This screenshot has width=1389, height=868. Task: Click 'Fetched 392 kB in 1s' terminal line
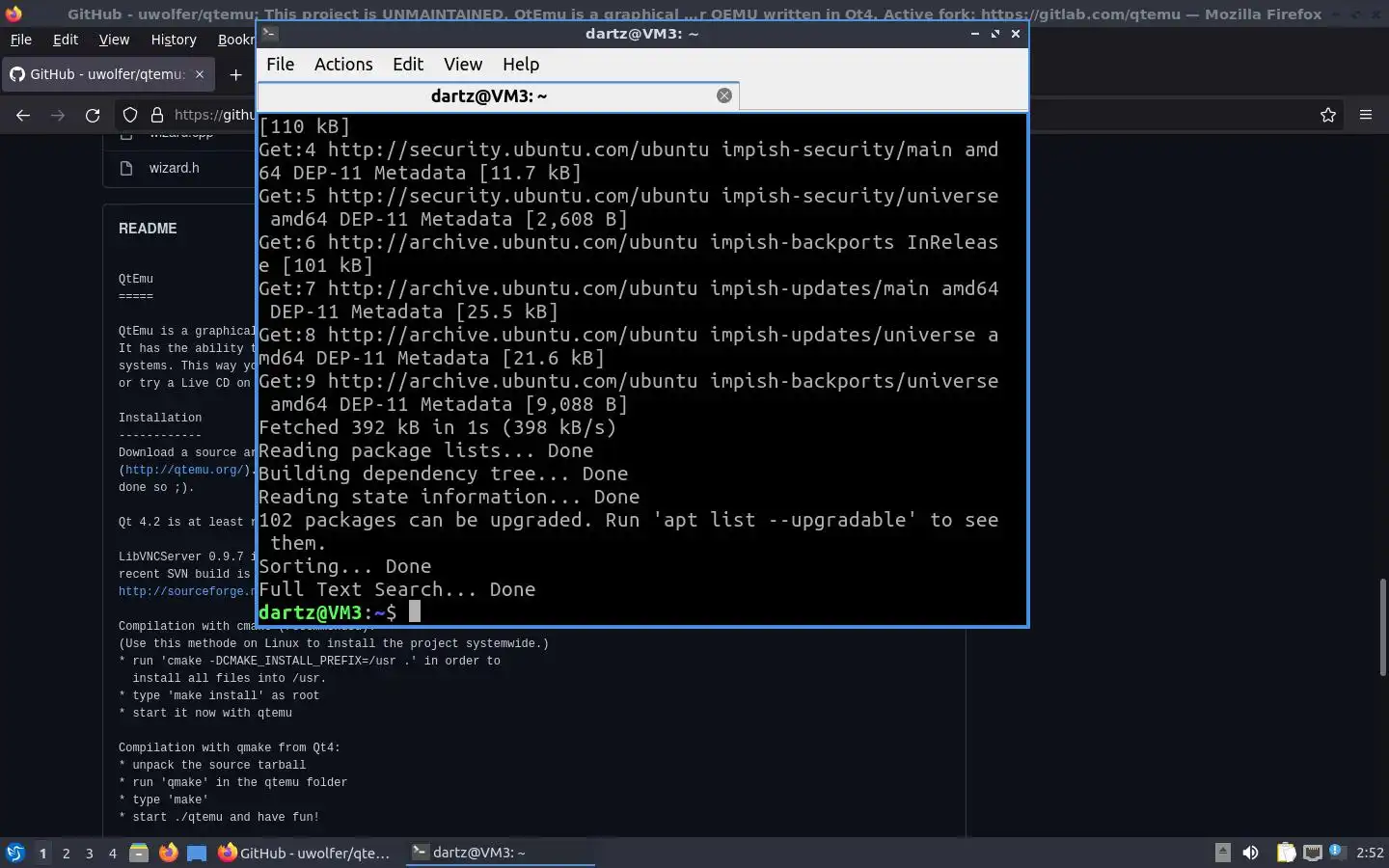coord(437,427)
